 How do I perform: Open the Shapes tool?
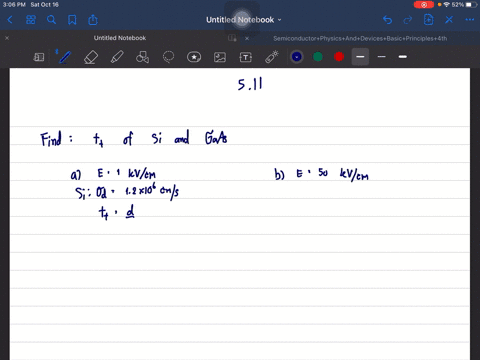142,57
